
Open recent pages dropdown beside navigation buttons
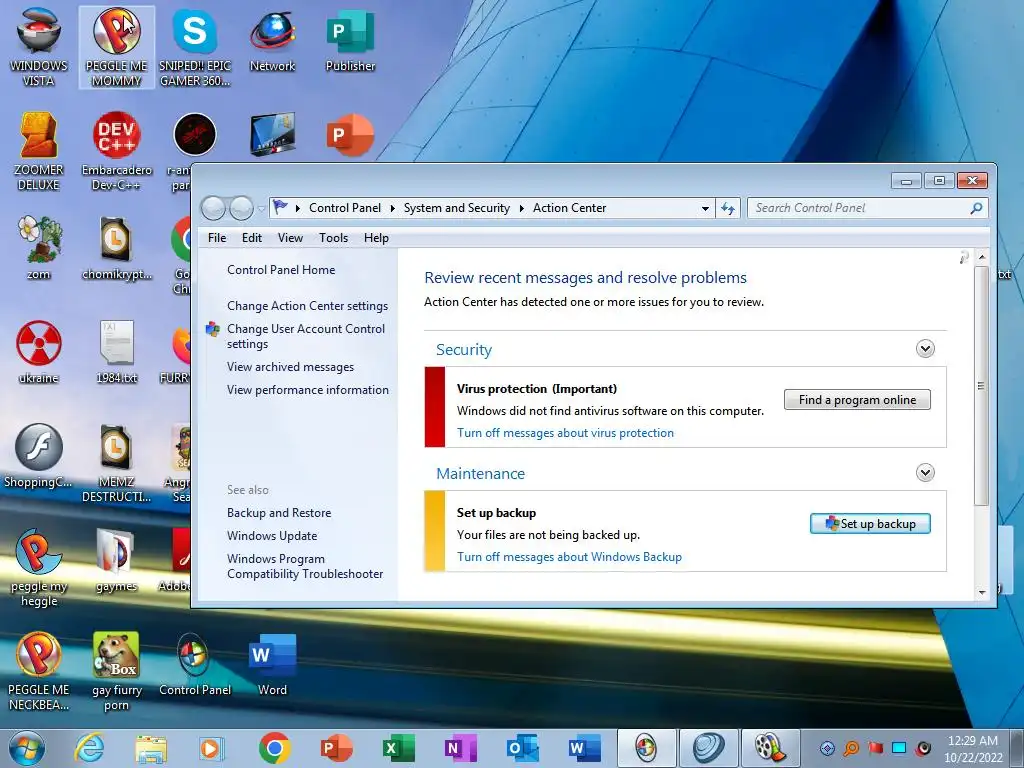pos(261,209)
